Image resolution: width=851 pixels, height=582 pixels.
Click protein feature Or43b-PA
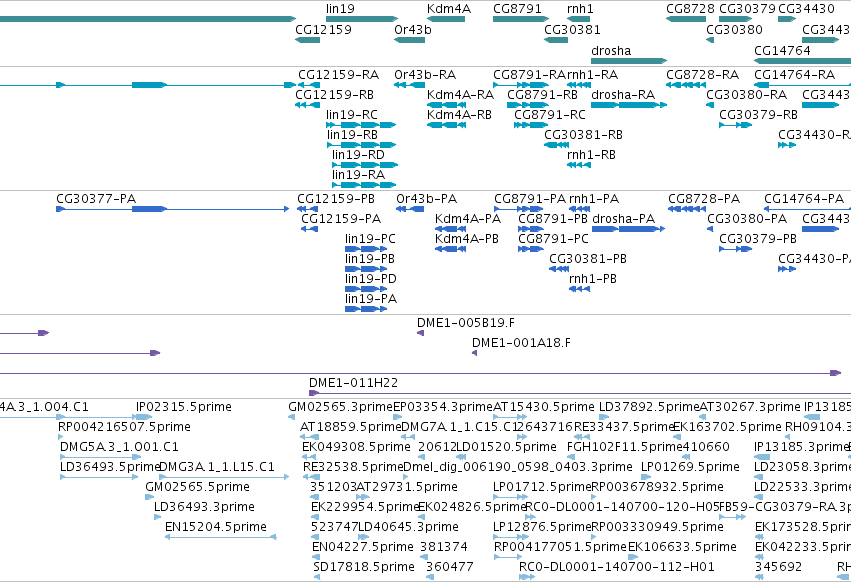click(410, 209)
